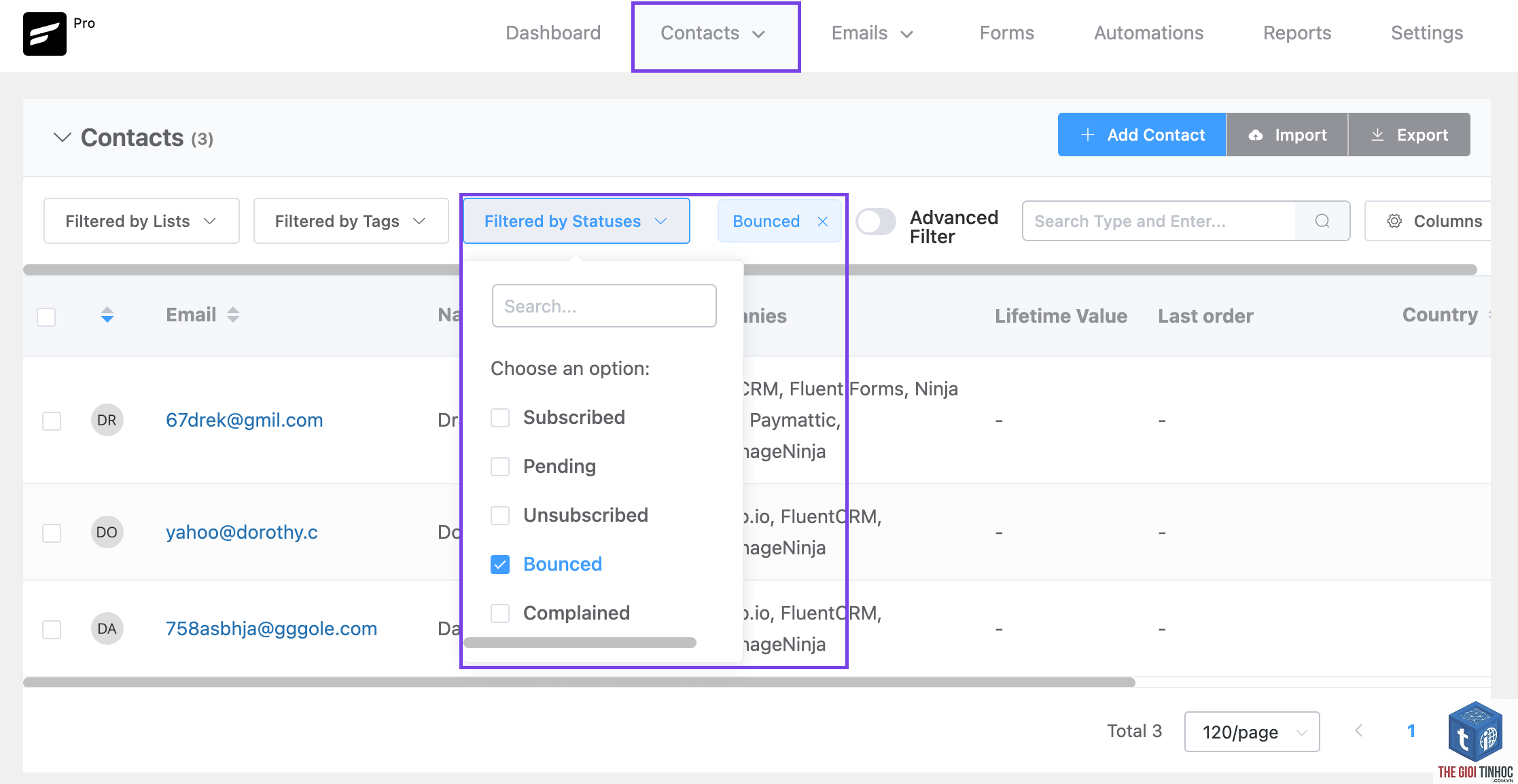Open contact 758asbhja@gggole.com

[x=272, y=628]
